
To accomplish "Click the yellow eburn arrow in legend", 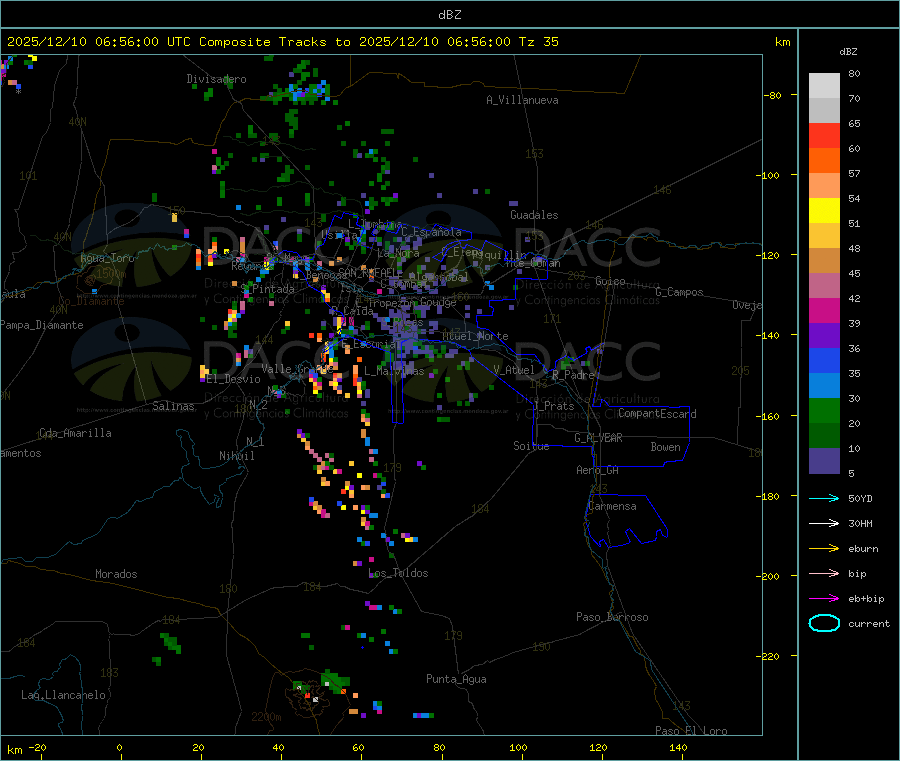I will coord(824,549).
